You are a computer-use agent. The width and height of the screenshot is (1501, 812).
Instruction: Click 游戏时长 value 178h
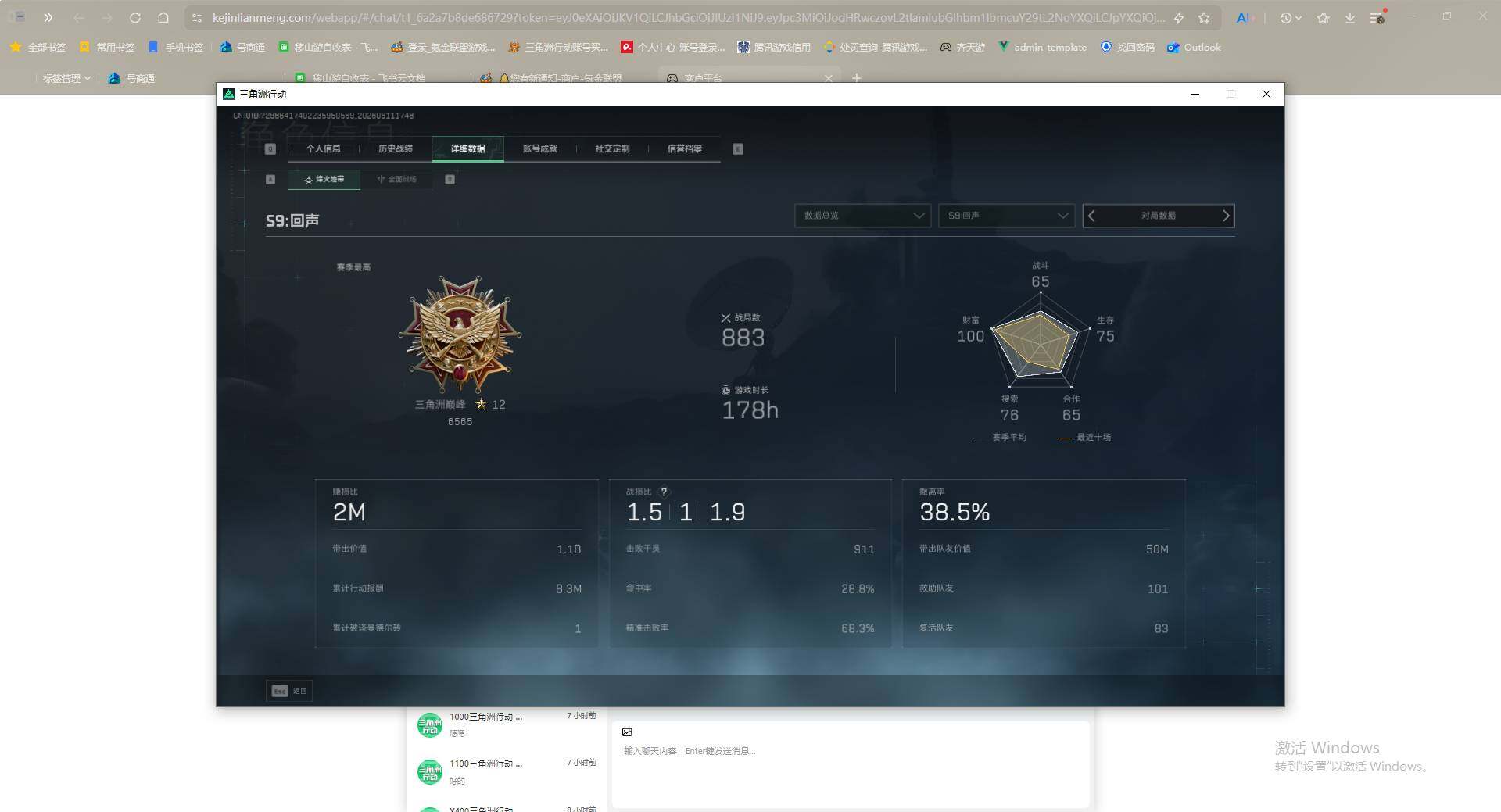750,410
